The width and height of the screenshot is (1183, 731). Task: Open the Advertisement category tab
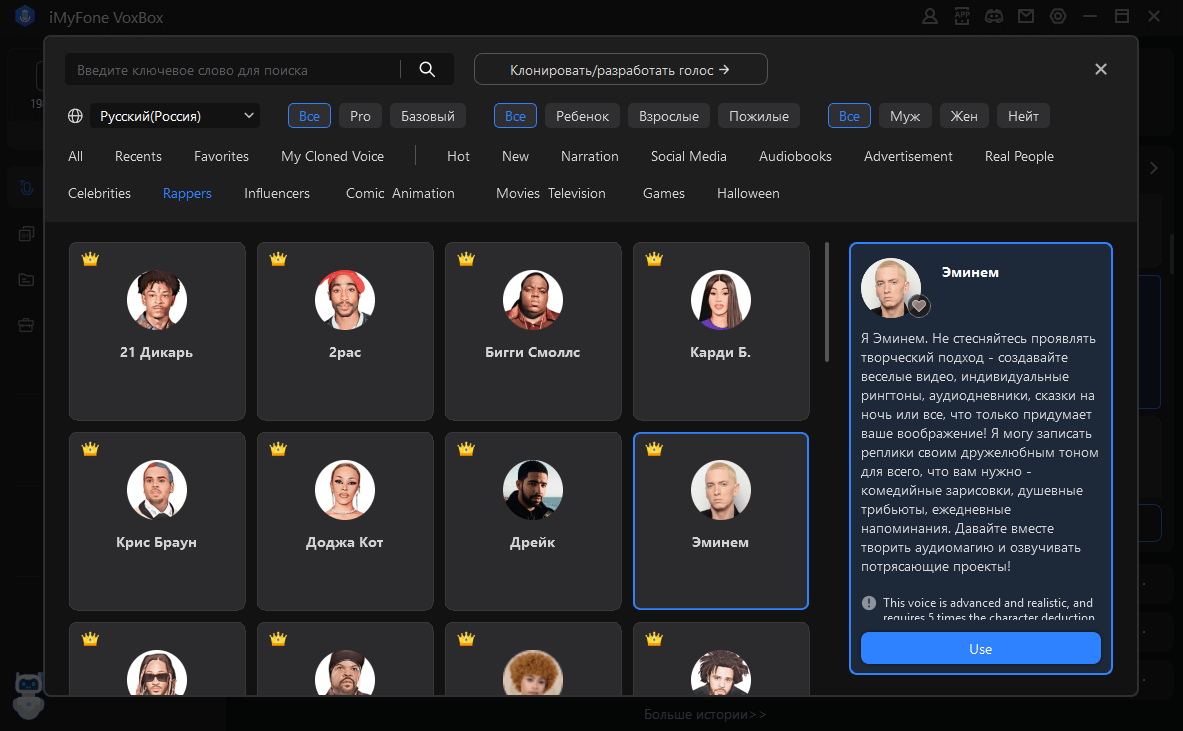(x=908, y=156)
